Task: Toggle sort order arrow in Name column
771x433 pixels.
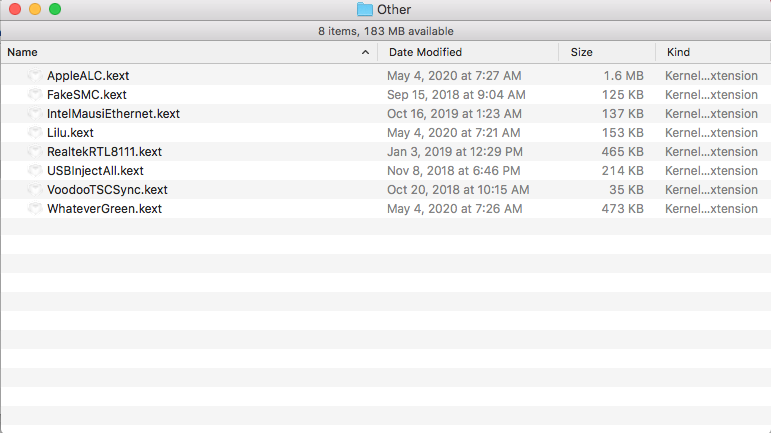Action: coord(365,52)
